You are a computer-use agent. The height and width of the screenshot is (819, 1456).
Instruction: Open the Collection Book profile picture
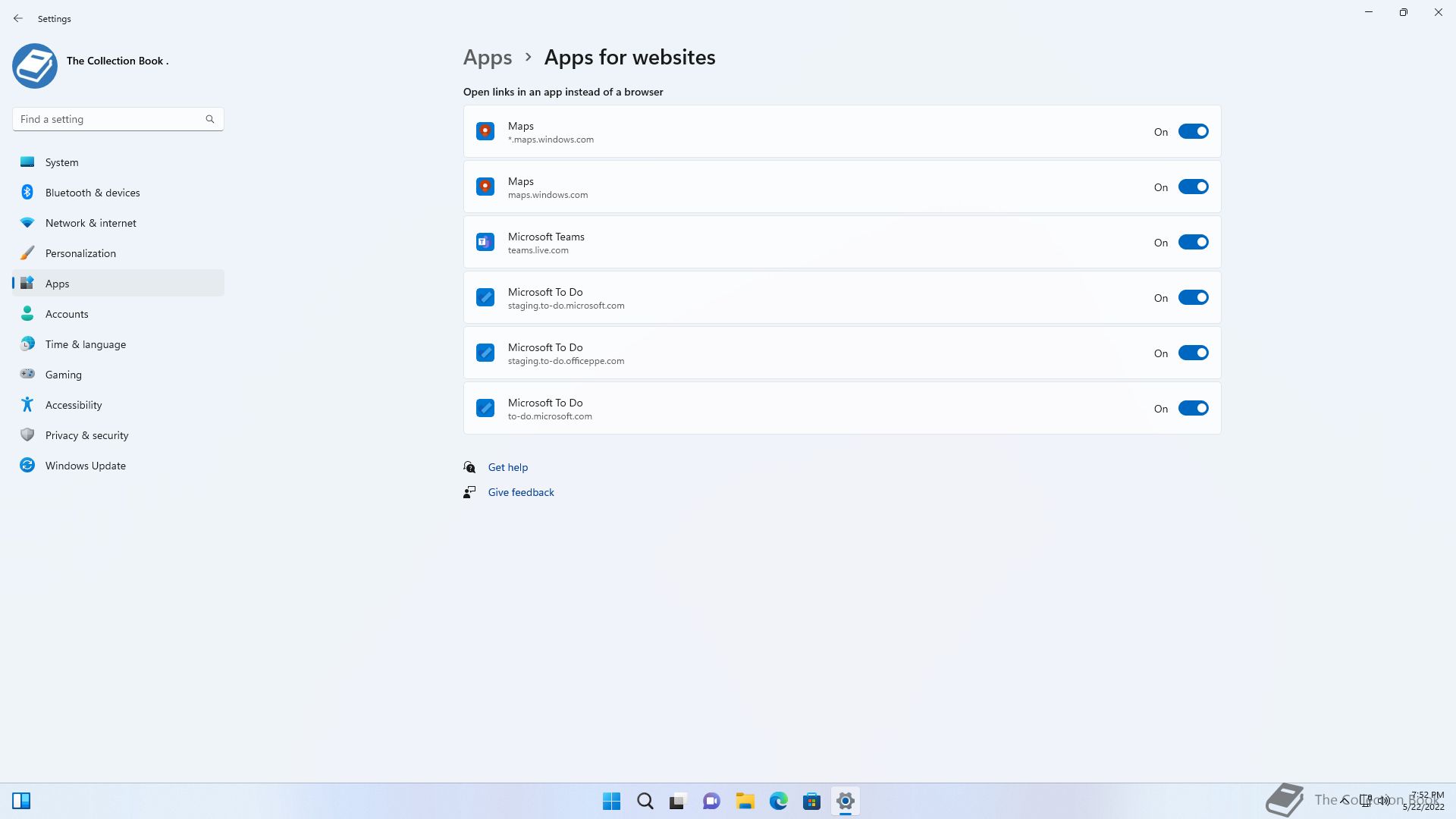point(35,66)
